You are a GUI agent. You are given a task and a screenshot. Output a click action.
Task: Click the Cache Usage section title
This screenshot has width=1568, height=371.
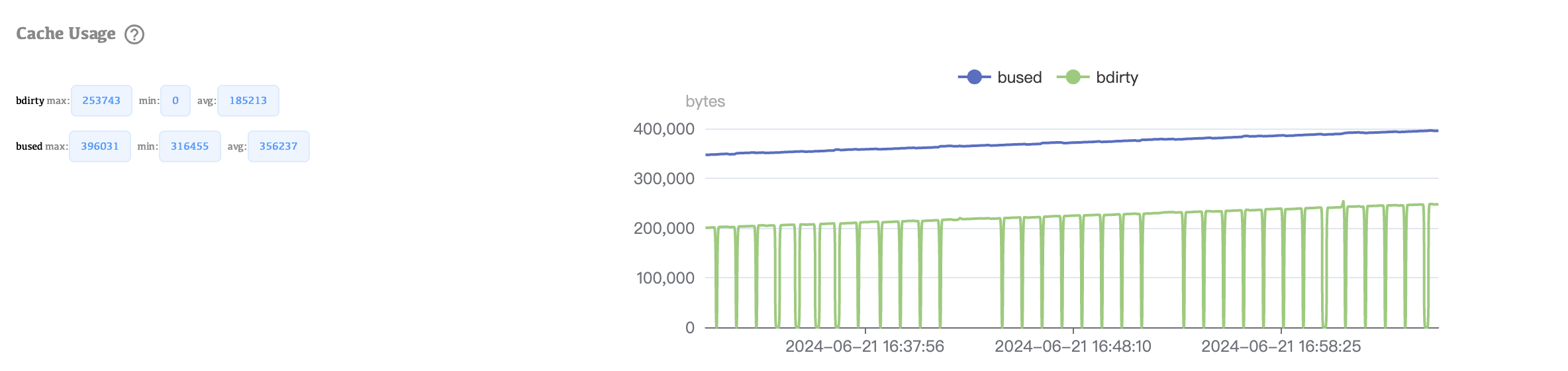click(x=66, y=34)
